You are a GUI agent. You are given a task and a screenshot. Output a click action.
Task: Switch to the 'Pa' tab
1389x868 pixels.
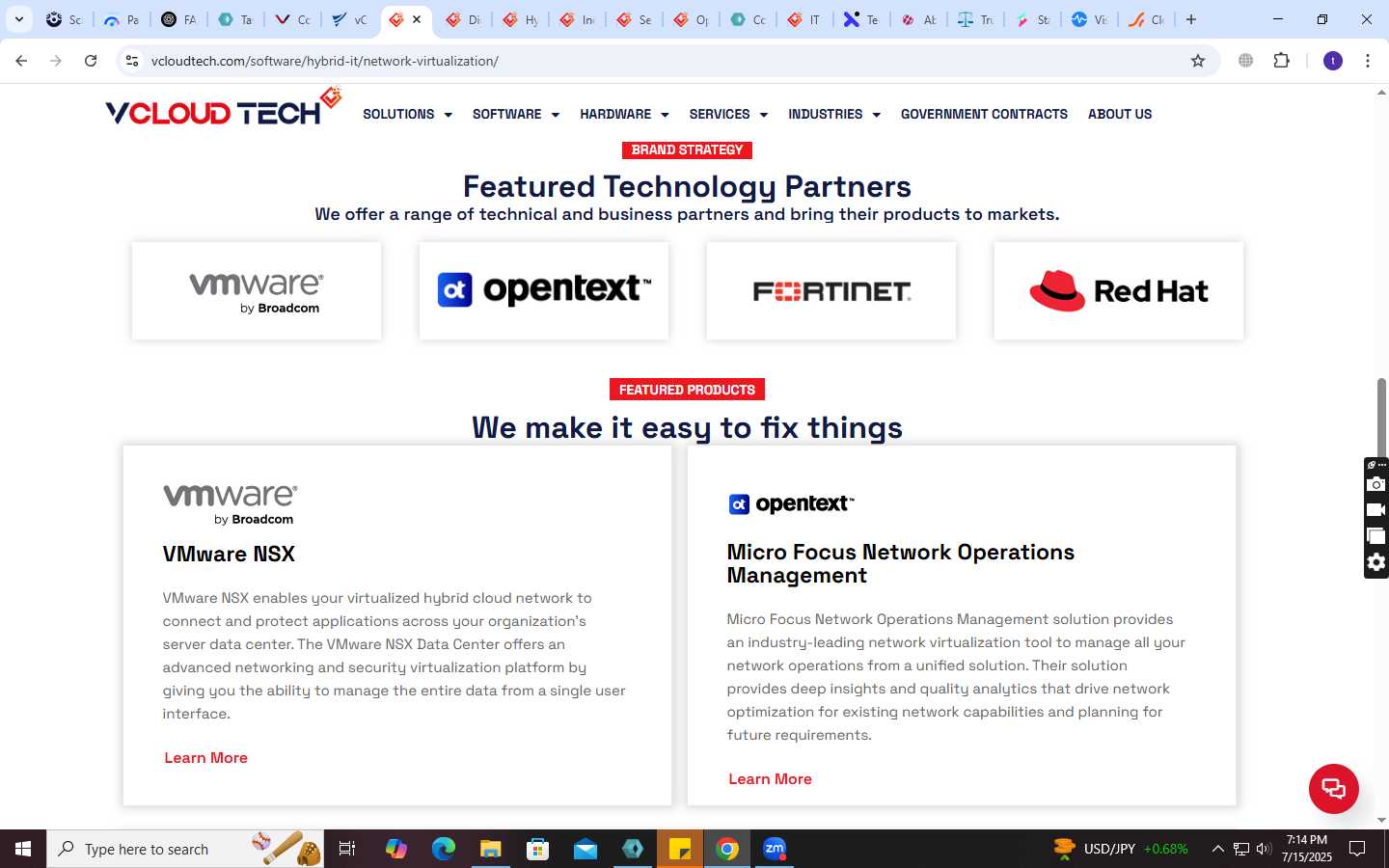[x=122, y=19]
